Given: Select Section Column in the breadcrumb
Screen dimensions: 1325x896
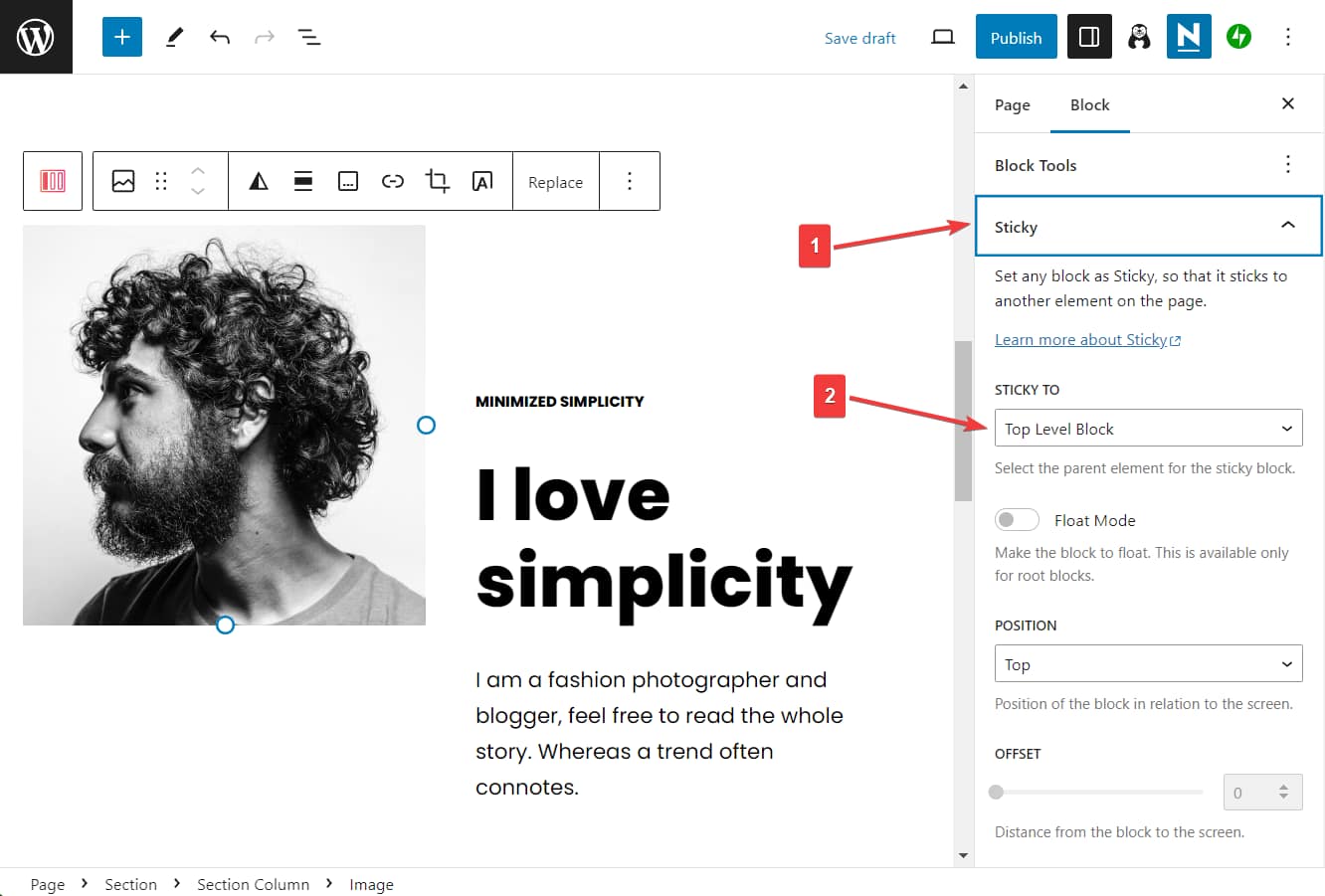Looking at the screenshot, I should (253, 884).
